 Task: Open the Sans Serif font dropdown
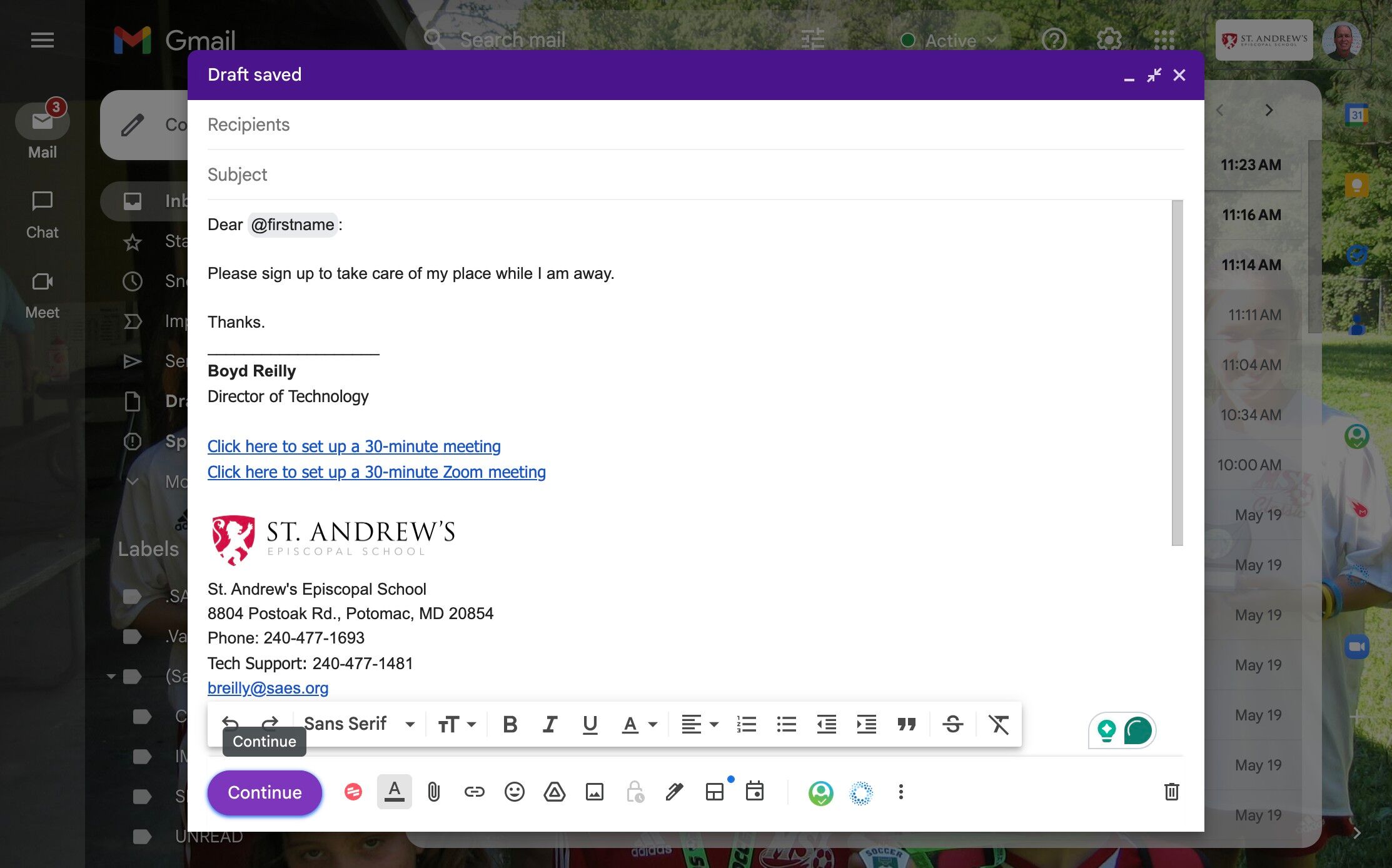(x=359, y=724)
